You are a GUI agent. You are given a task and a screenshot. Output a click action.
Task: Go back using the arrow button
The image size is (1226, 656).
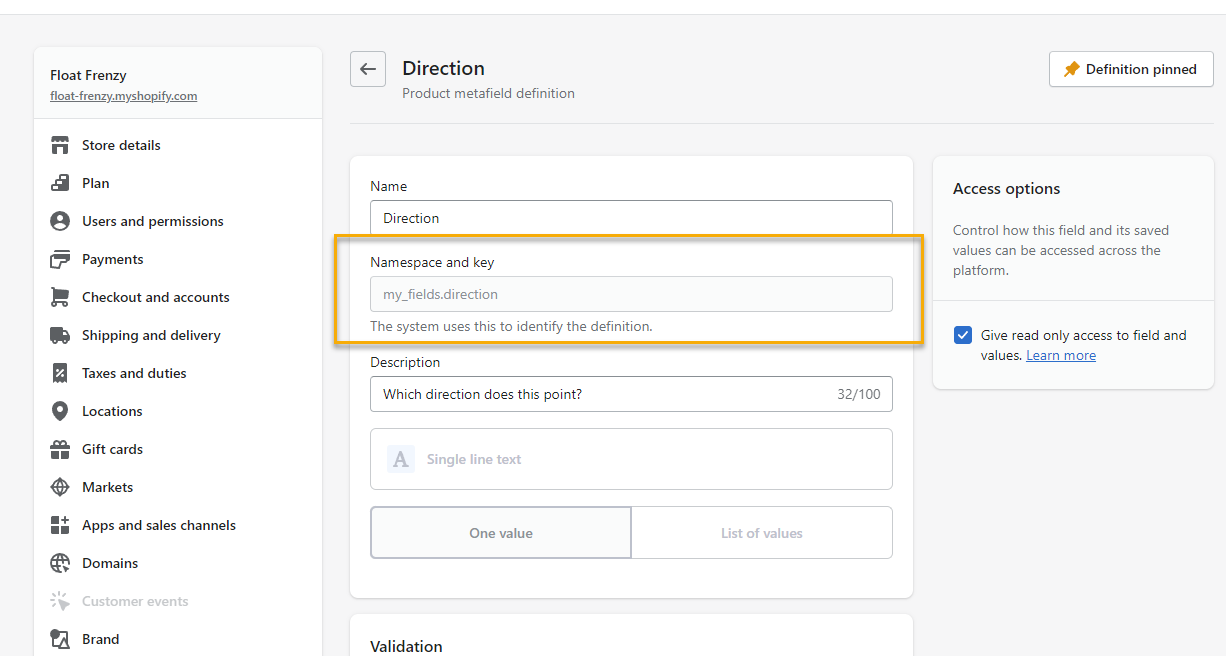pos(368,69)
